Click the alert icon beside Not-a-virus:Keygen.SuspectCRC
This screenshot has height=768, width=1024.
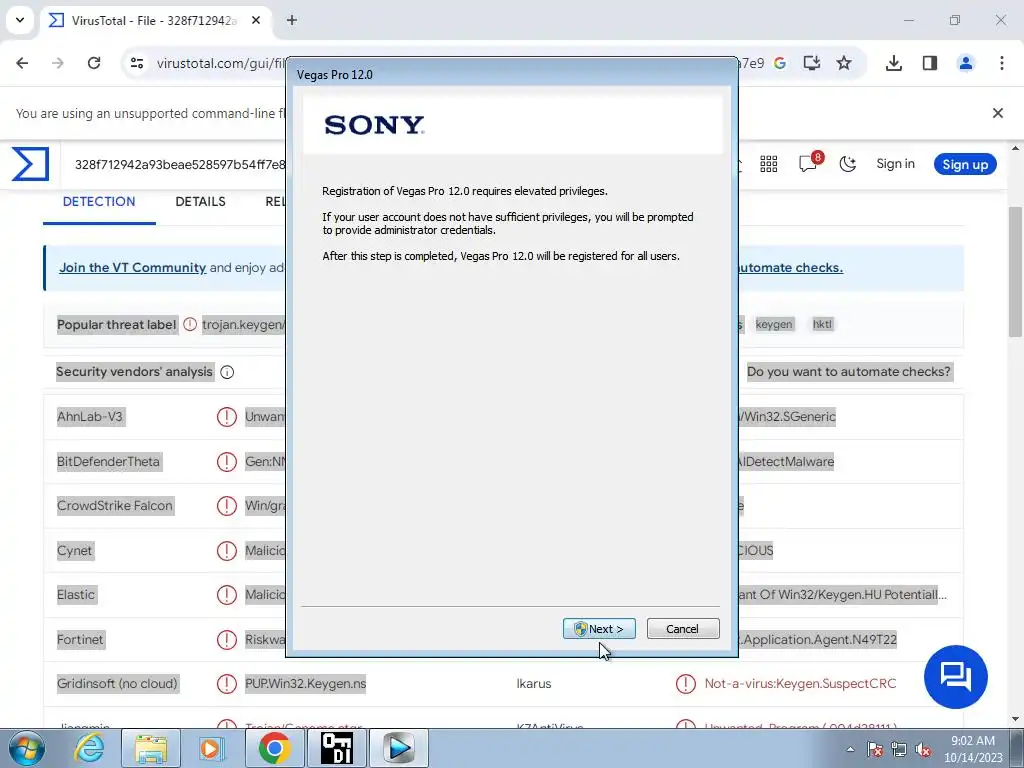(686, 684)
